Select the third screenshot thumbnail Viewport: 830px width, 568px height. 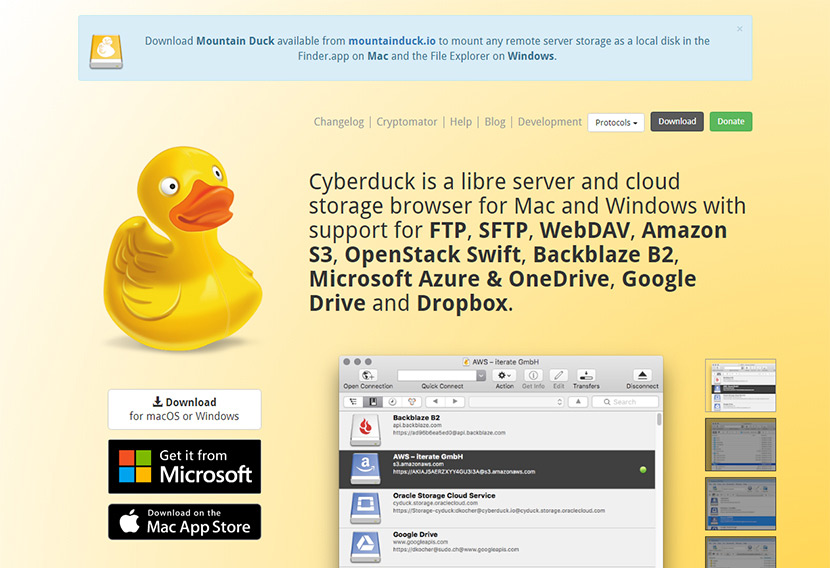tap(740, 503)
